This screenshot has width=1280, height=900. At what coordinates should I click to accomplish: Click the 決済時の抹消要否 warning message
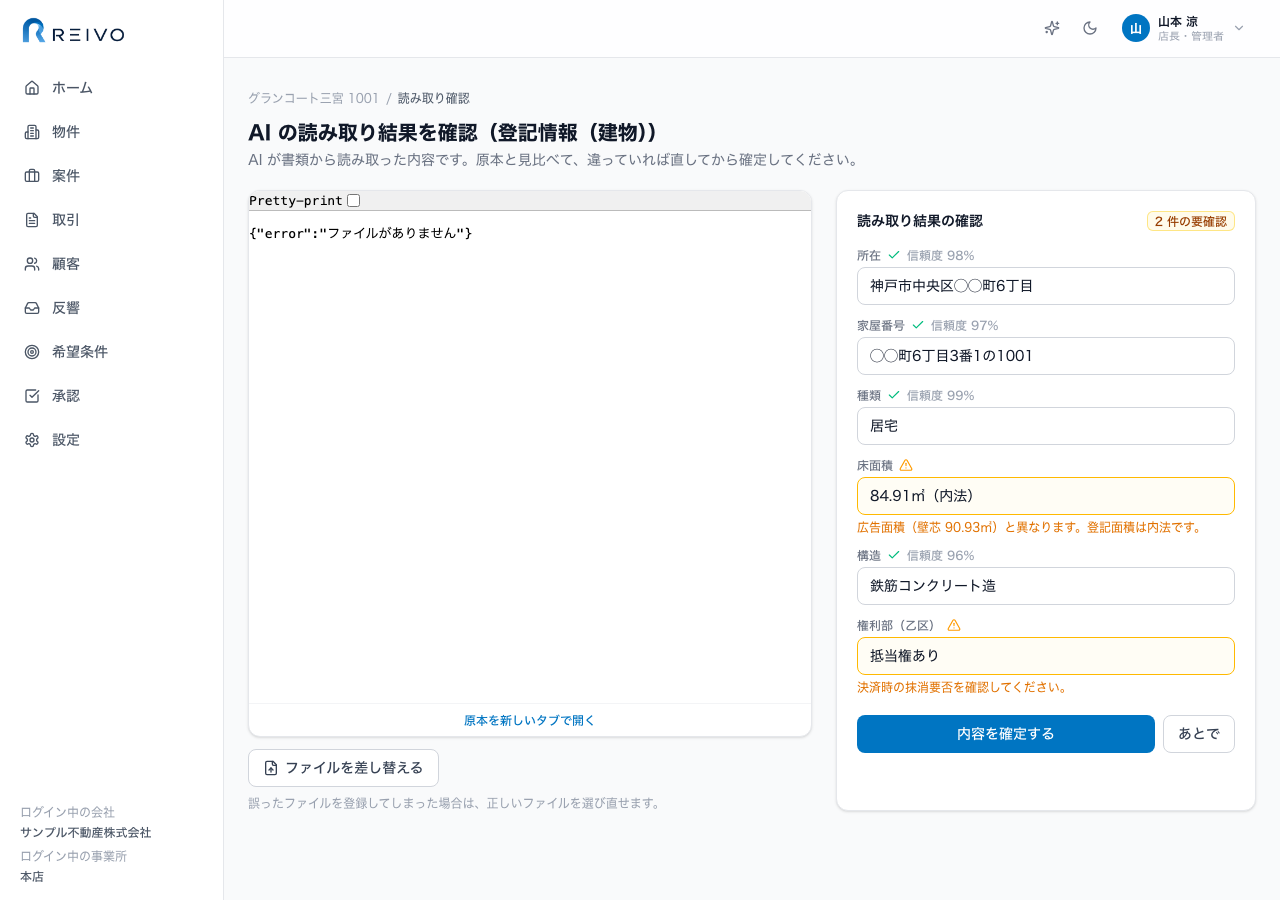(963, 687)
